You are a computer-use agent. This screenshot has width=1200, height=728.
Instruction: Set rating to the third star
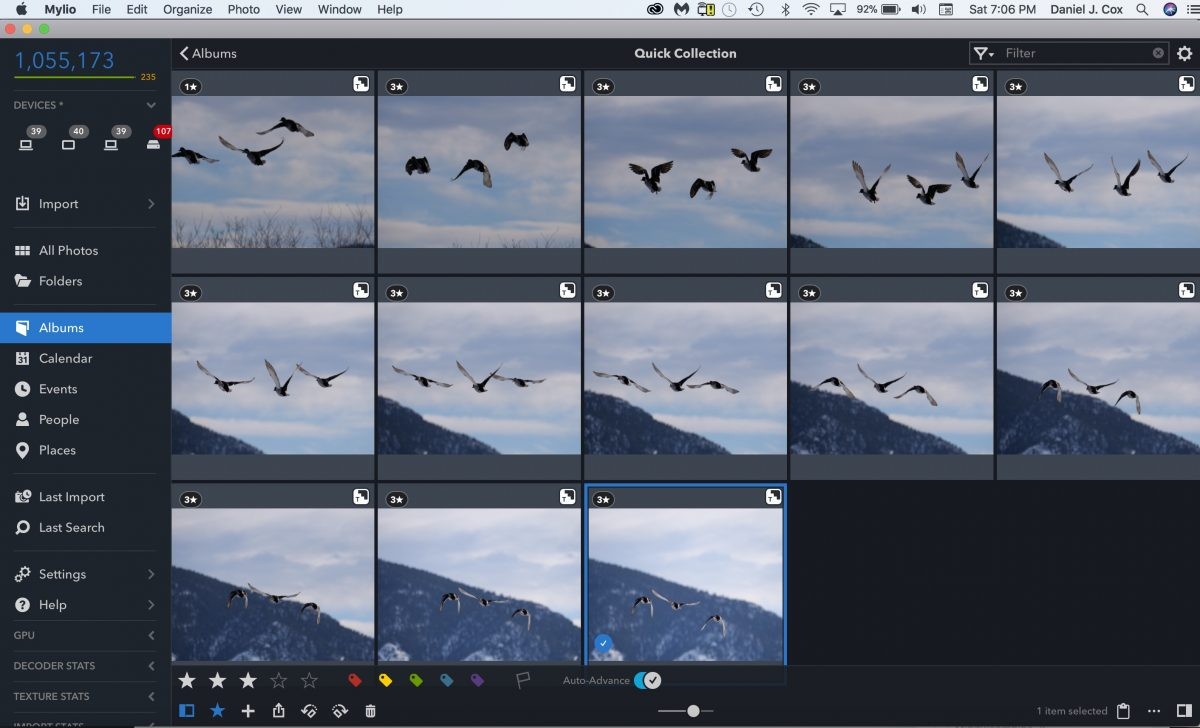click(248, 681)
